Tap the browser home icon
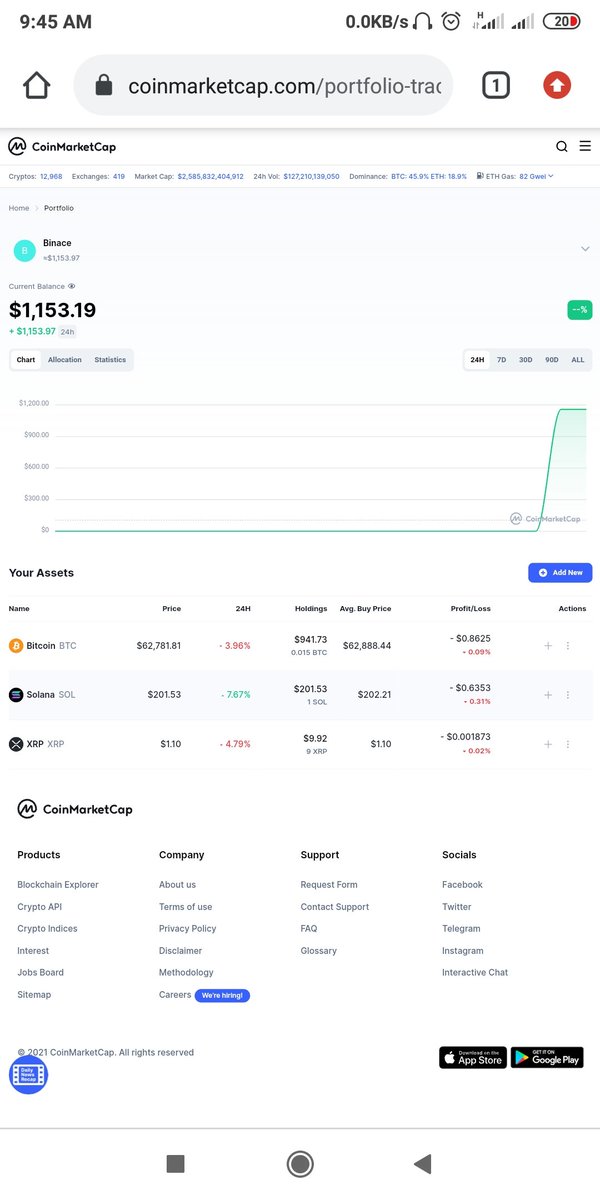This screenshot has width=600, height=1200. click(x=37, y=86)
